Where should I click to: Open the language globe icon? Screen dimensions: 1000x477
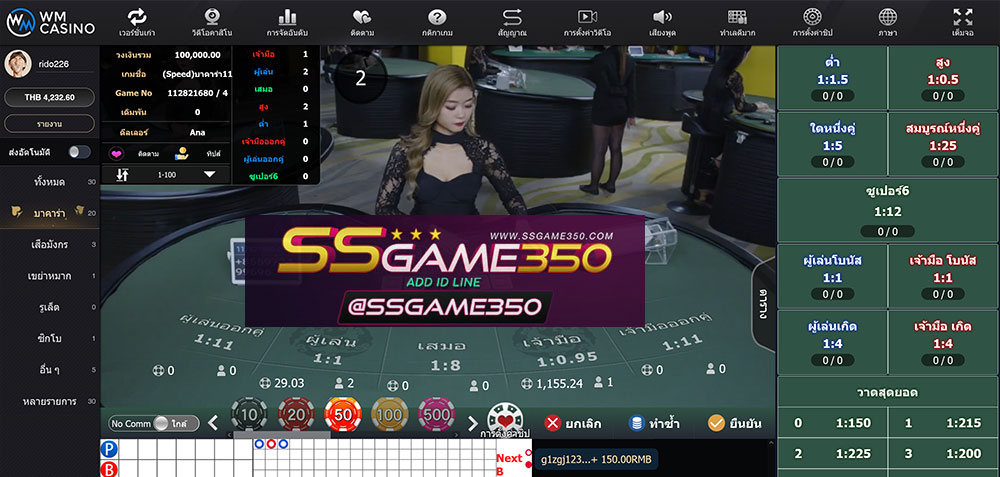click(887, 17)
